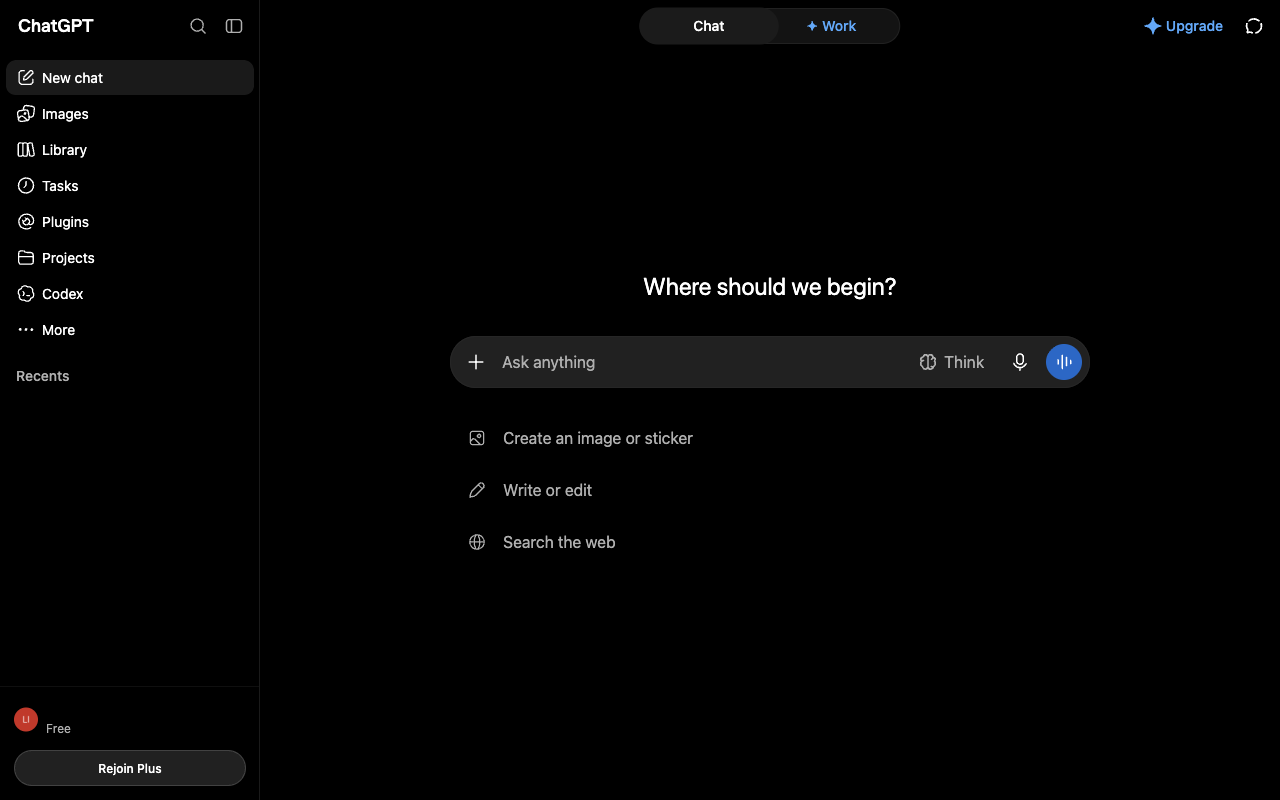Open Codex from the sidebar
The height and width of the screenshot is (800, 1280).
(130, 294)
